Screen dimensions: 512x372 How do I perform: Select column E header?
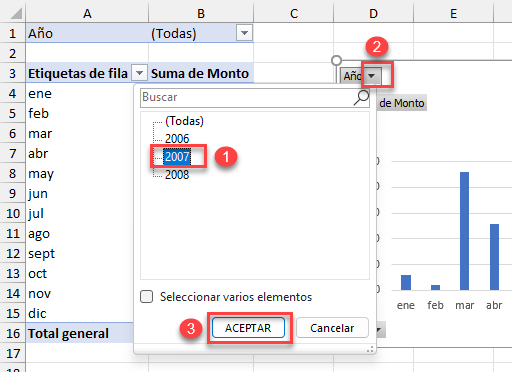pyautogui.click(x=453, y=13)
